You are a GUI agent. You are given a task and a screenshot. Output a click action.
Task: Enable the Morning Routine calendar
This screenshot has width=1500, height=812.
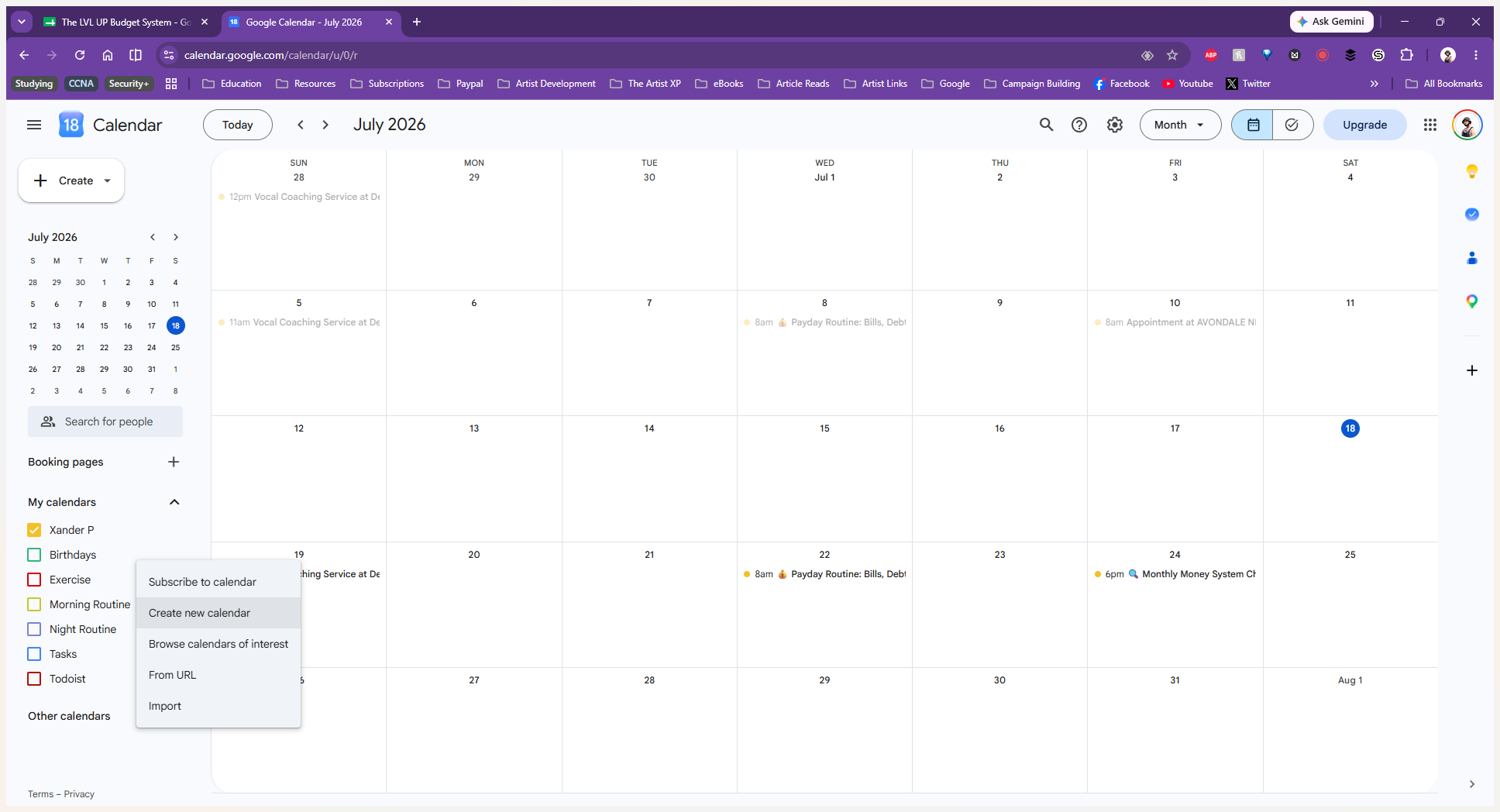tap(34, 604)
